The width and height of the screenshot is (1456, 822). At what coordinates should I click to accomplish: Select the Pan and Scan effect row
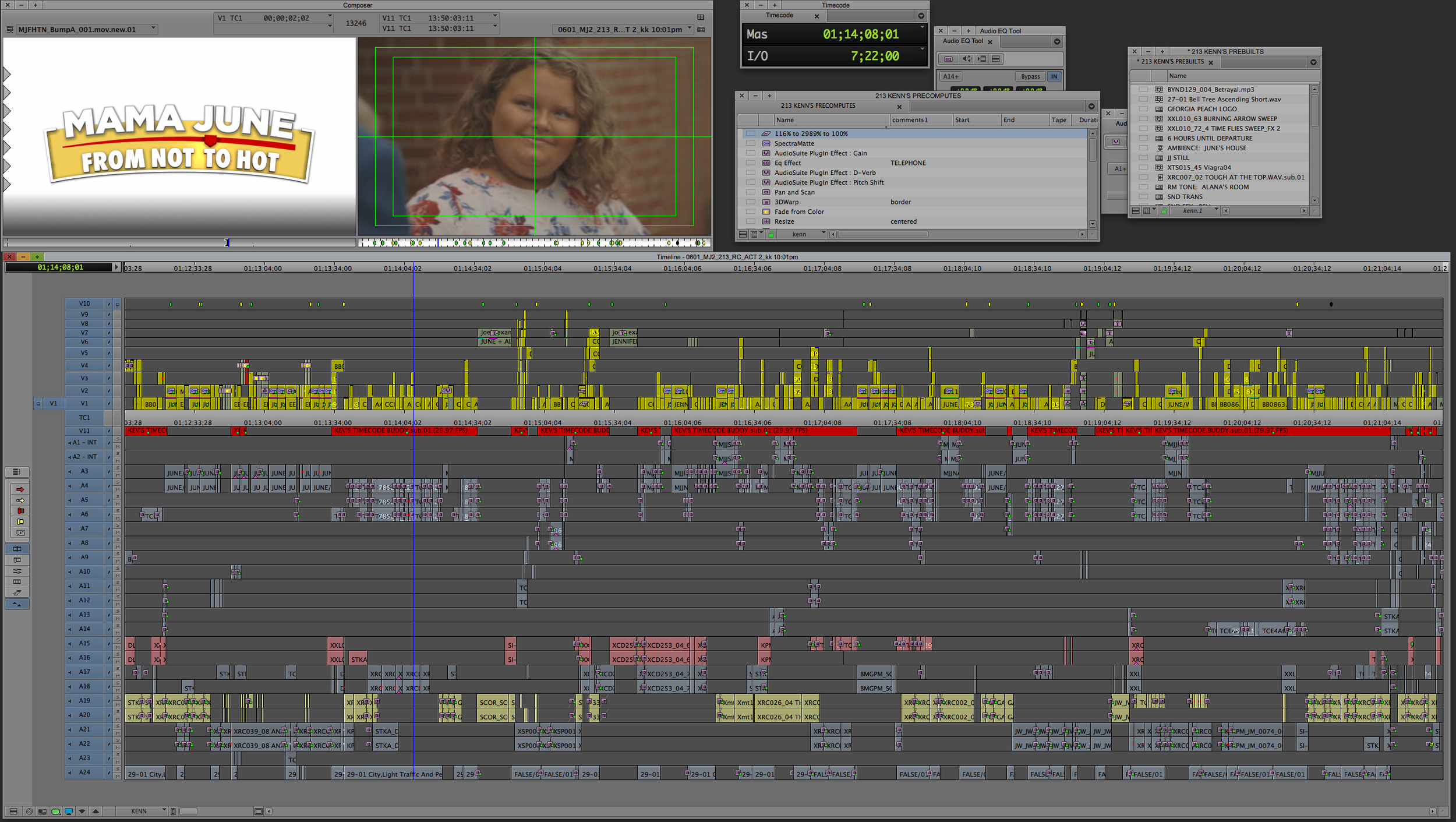coord(912,192)
